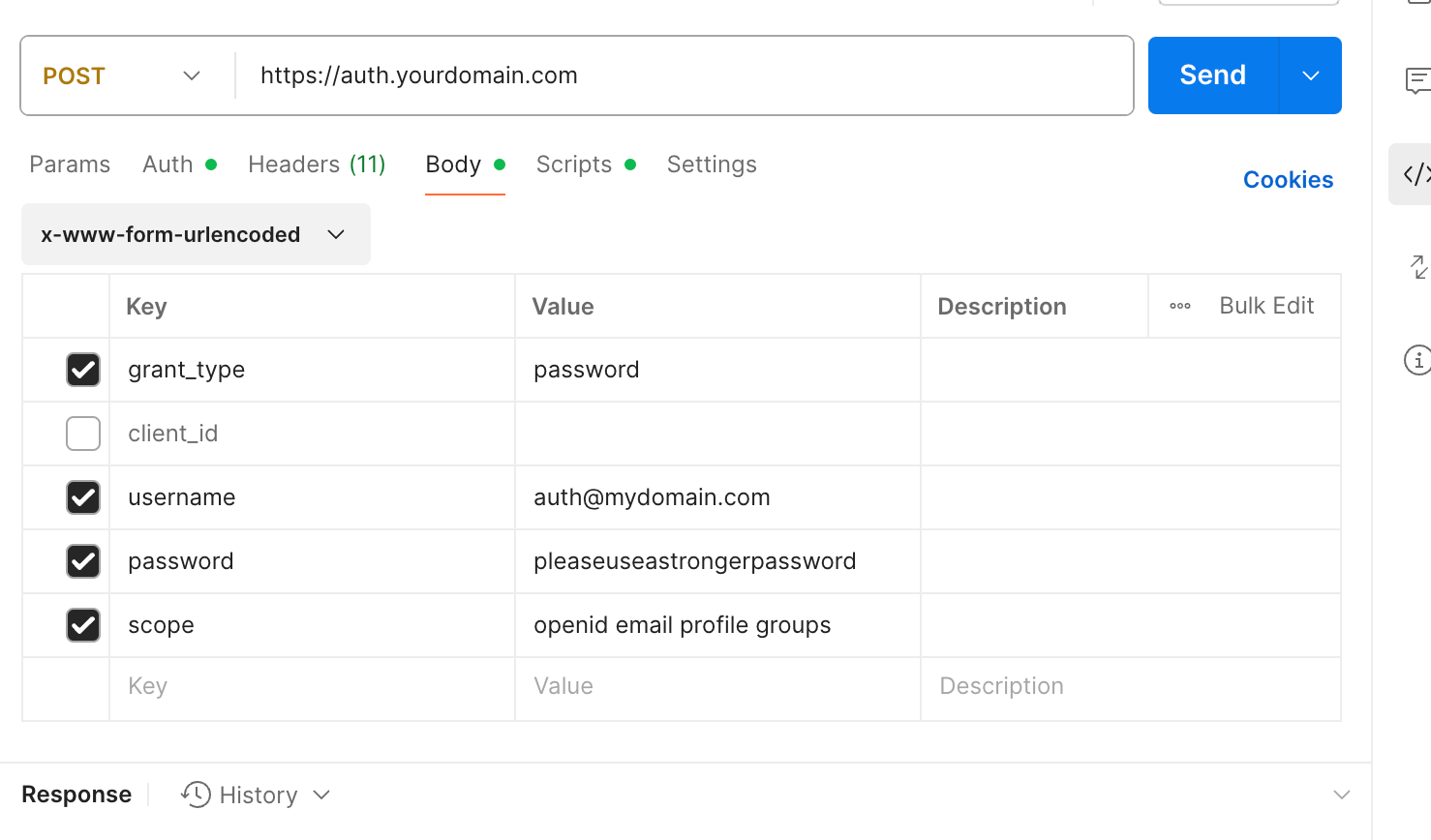Image resolution: width=1431 pixels, height=840 pixels.
Task: Click the grant_type key cell
Action: pyautogui.click(x=312, y=370)
